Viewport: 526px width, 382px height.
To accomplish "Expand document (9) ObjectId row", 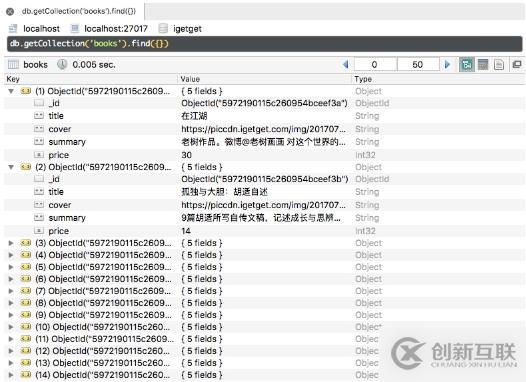I will 11,315.
